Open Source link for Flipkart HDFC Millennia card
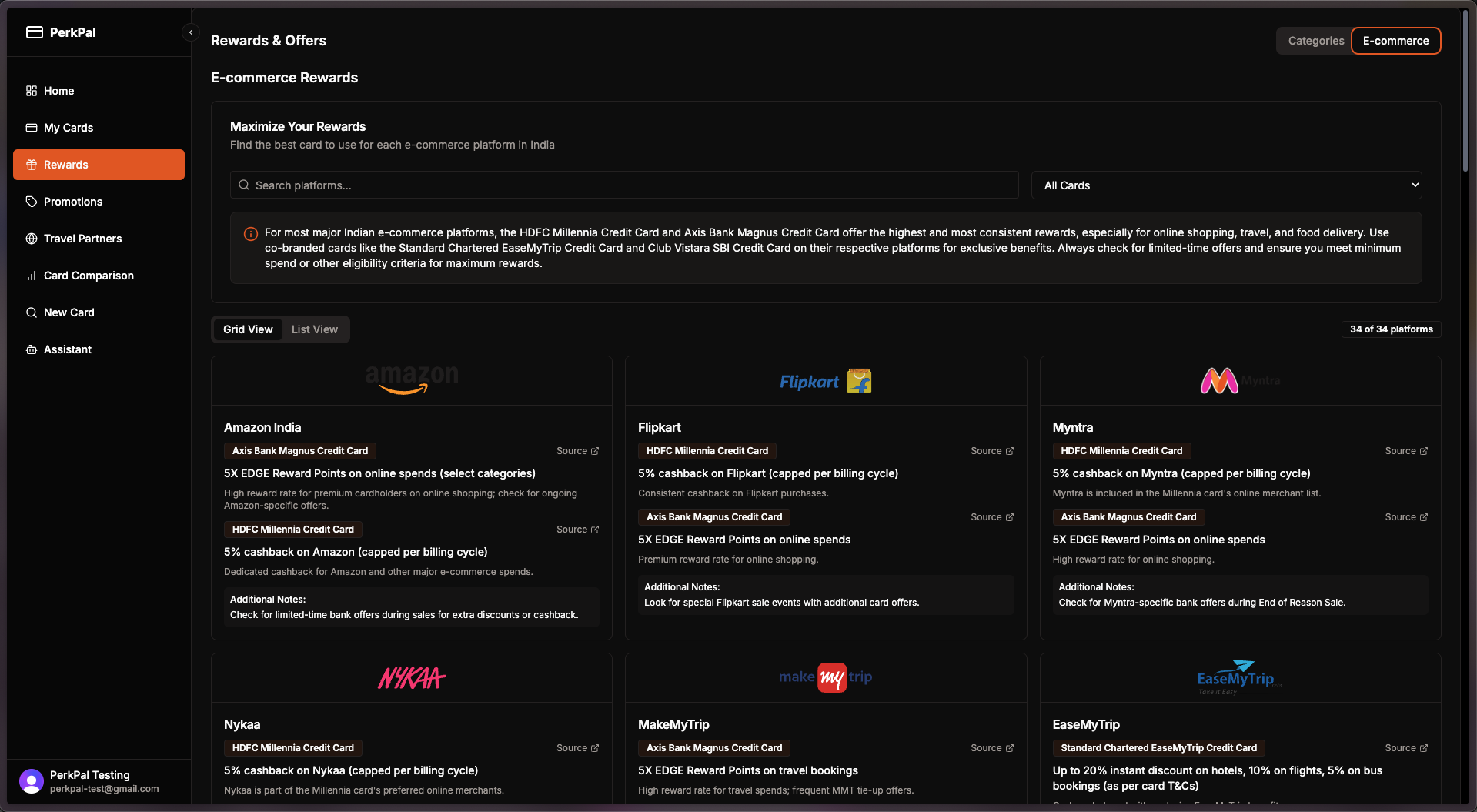The width and height of the screenshot is (1477, 812). [992, 451]
